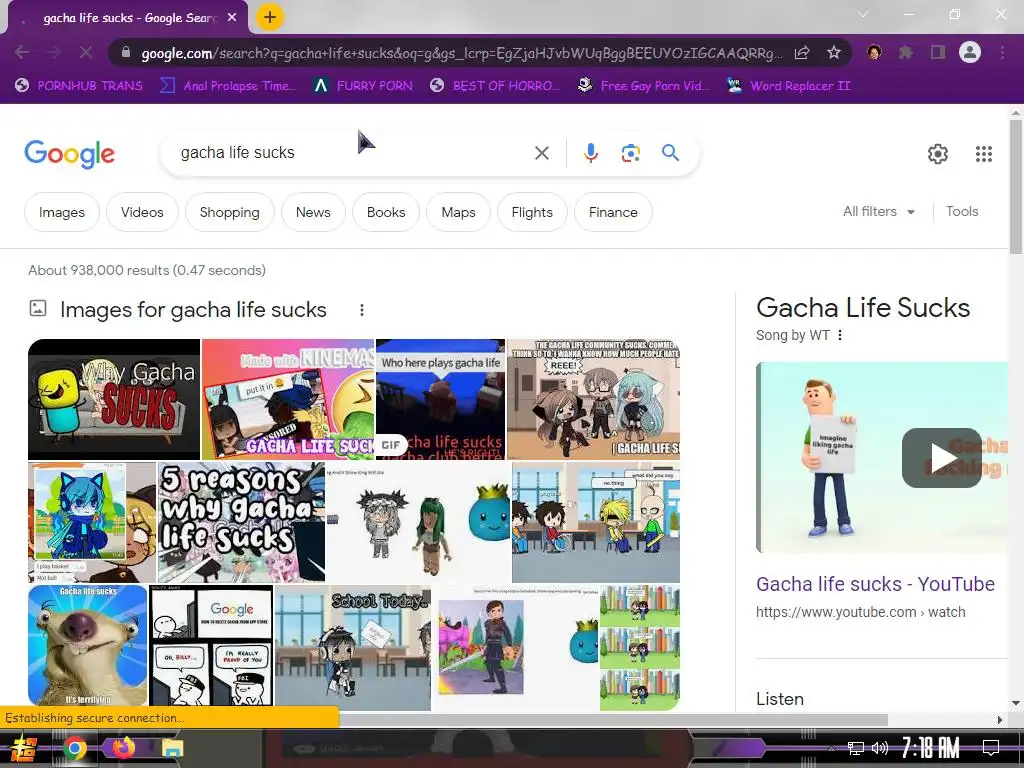
Task: Search by image with Google Lens icon
Action: pyautogui.click(x=630, y=153)
